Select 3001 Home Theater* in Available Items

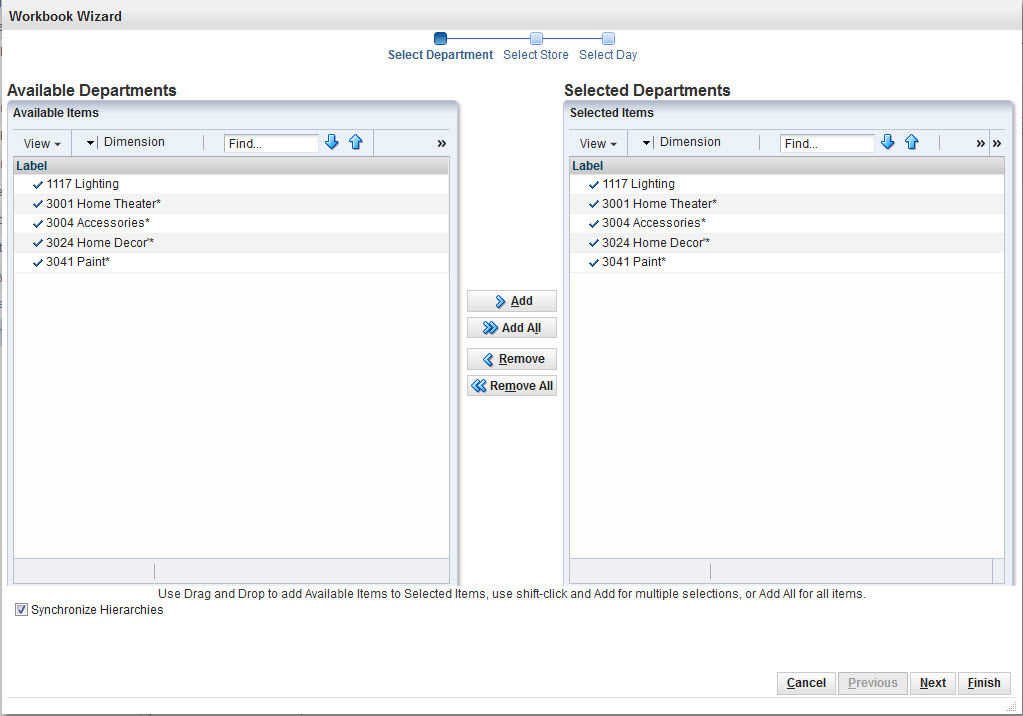(x=232, y=204)
